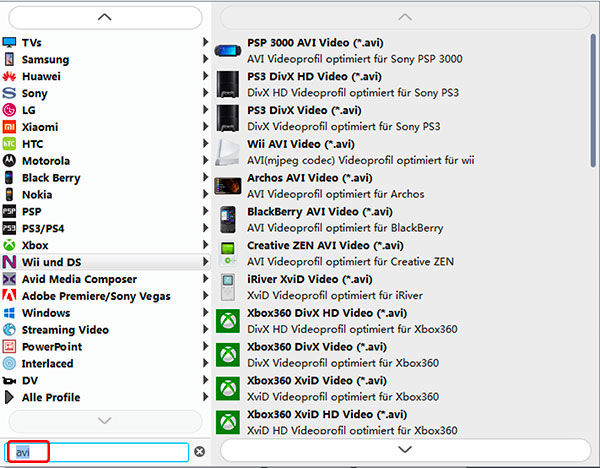Screen dimensions: 600x468
Task: Expand the Windows submenu arrow
Action: click(205, 312)
